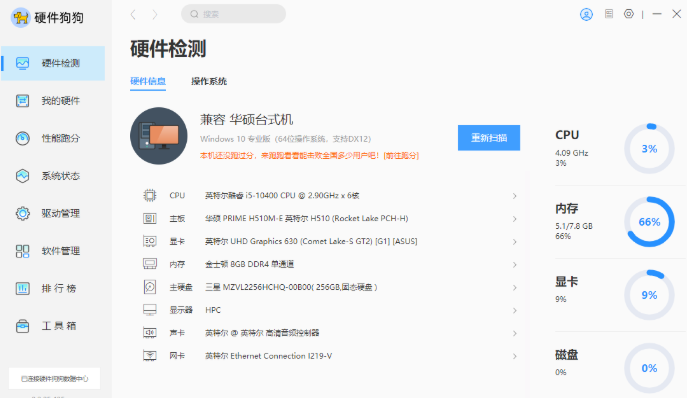The height and width of the screenshot is (398, 687).
Task: Expand the i5-10400 CPU row chevron
Action: (515, 196)
